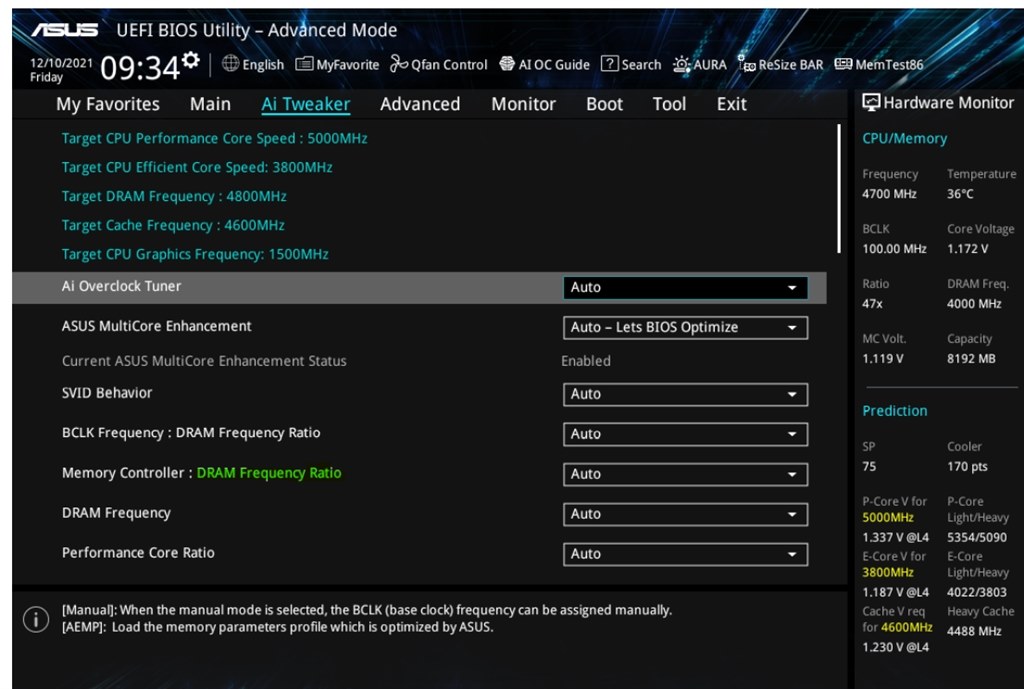Click the Search question-mark icon
This screenshot has height=689, width=1024.
(609, 63)
